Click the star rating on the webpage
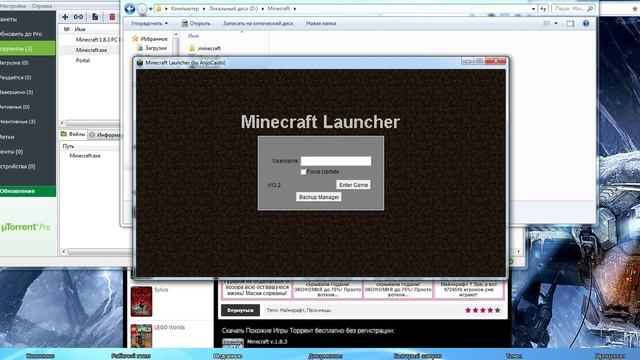Screen dimensions: 640x360 pyautogui.click(x=483, y=310)
